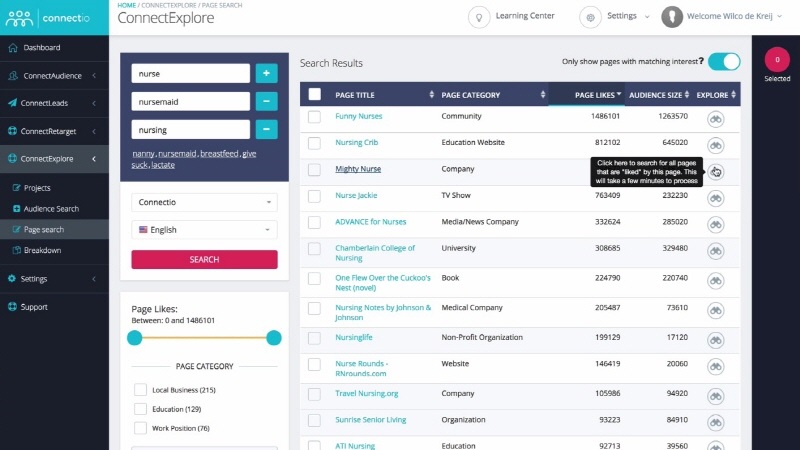Expand the ConnectAudience sidebar menu
This screenshot has width=800, height=450.
tap(54, 76)
